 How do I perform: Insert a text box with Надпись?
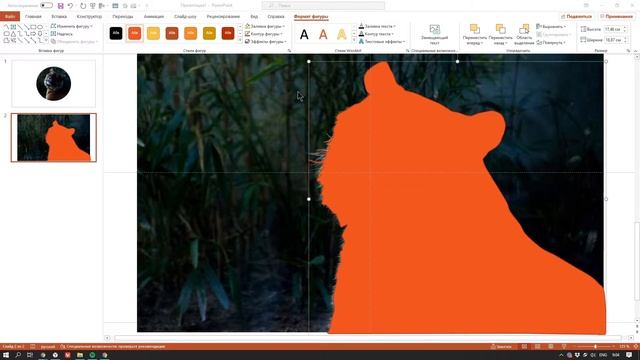pyautogui.click(x=62, y=34)
